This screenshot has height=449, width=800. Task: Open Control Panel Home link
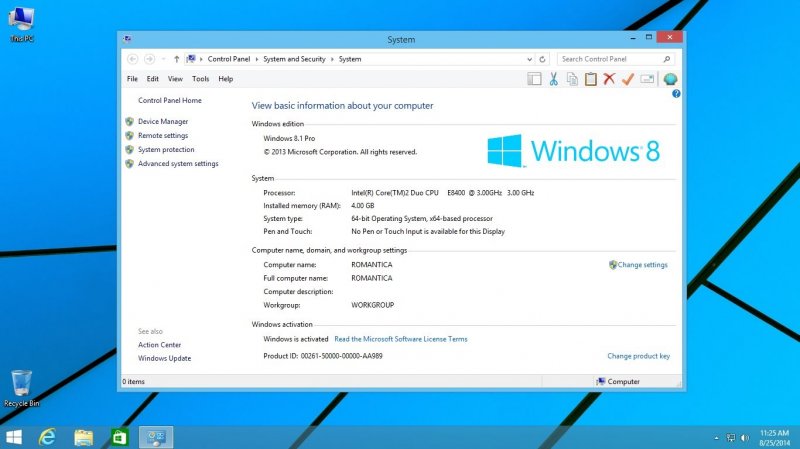[170, 101]
